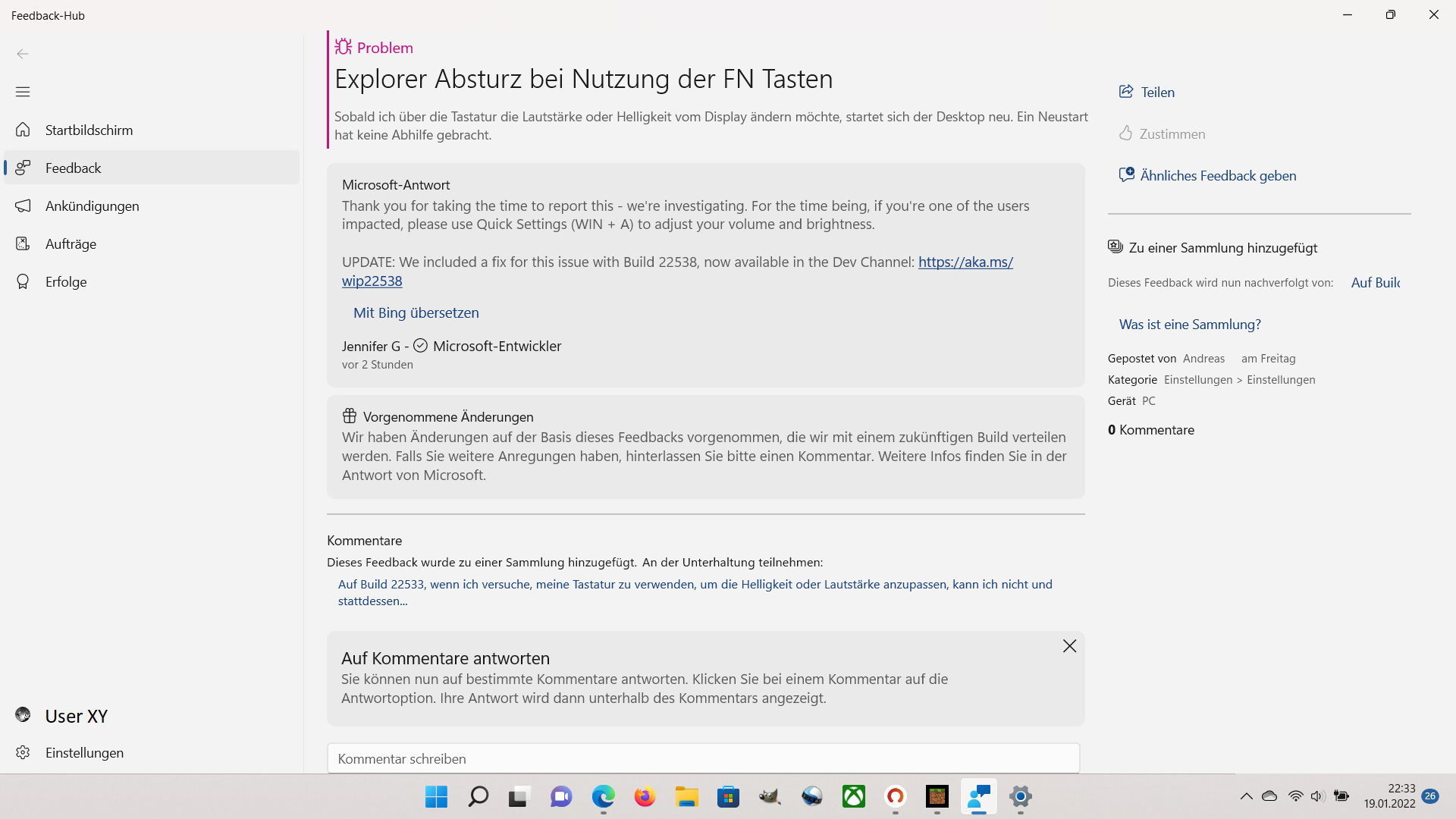This screenshot has width=1456, height=819.
Task: Select Ankündigungen in the sidebar
Action: pyautogui.click(x=92, y=206)
